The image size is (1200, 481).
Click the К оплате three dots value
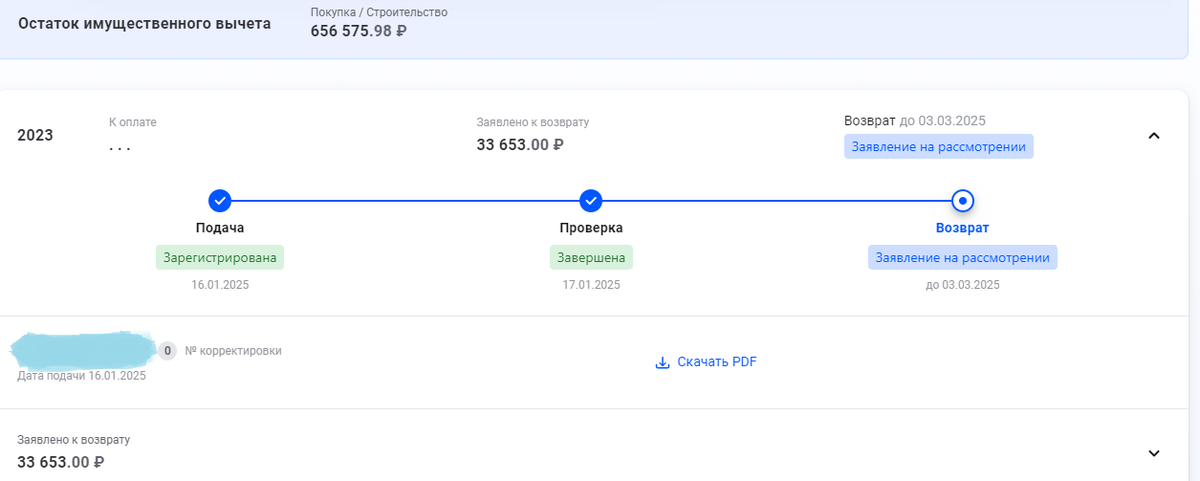(x=120, y=147)
